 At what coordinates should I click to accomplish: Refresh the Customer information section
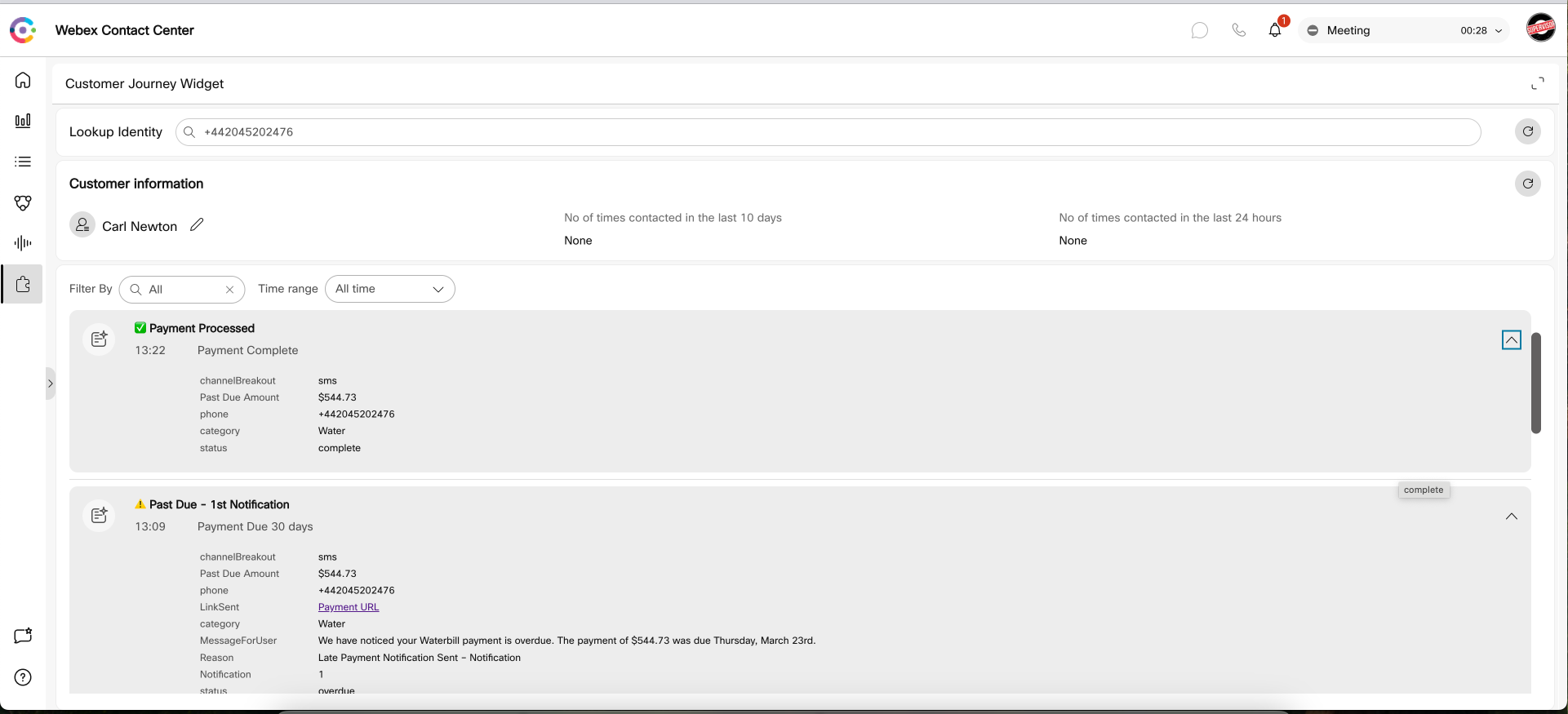[1528, 184]
